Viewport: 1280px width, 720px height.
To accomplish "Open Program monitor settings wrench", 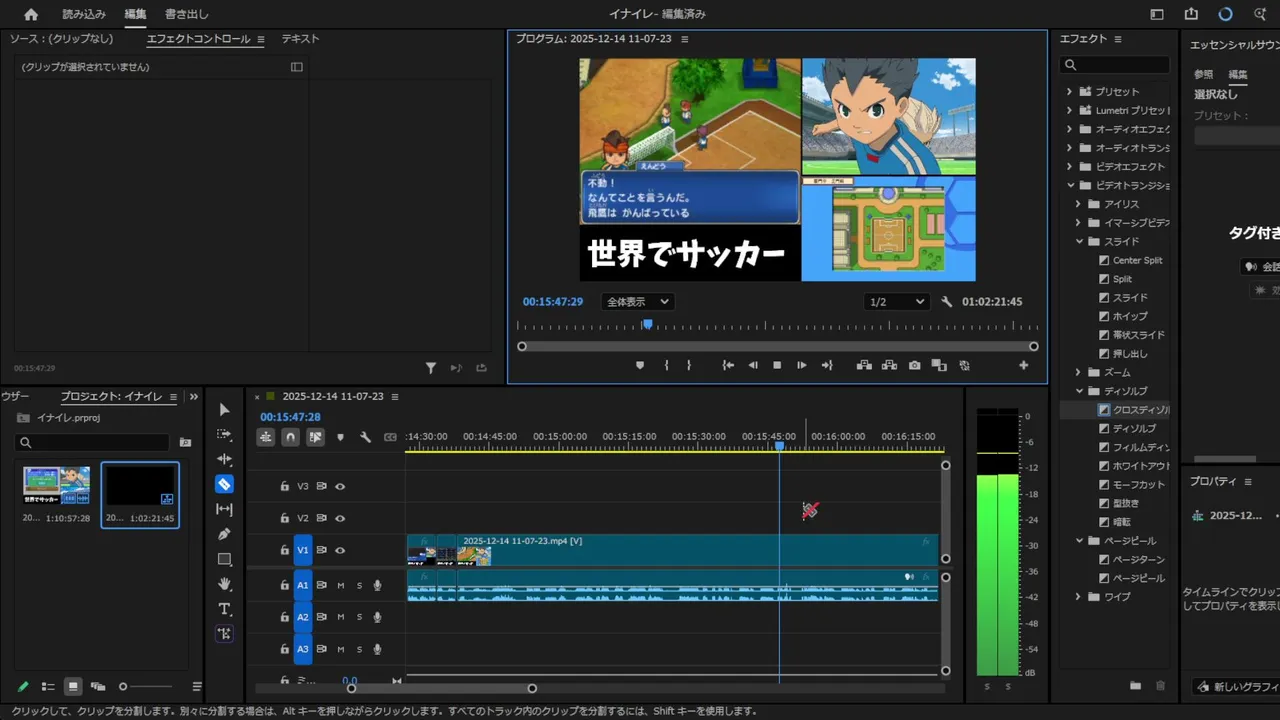I will tap(947, 302).
